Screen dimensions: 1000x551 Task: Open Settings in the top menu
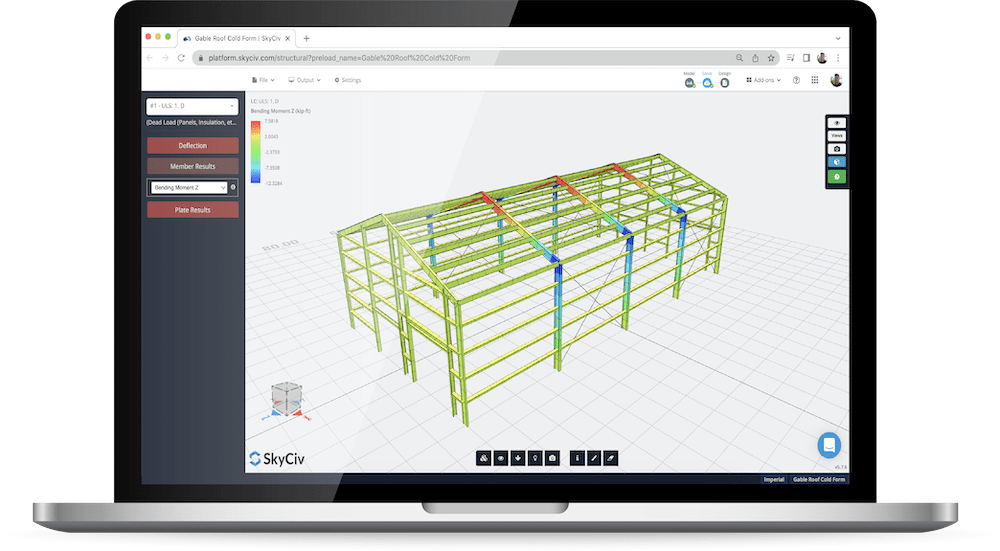(x=348, y=80)
